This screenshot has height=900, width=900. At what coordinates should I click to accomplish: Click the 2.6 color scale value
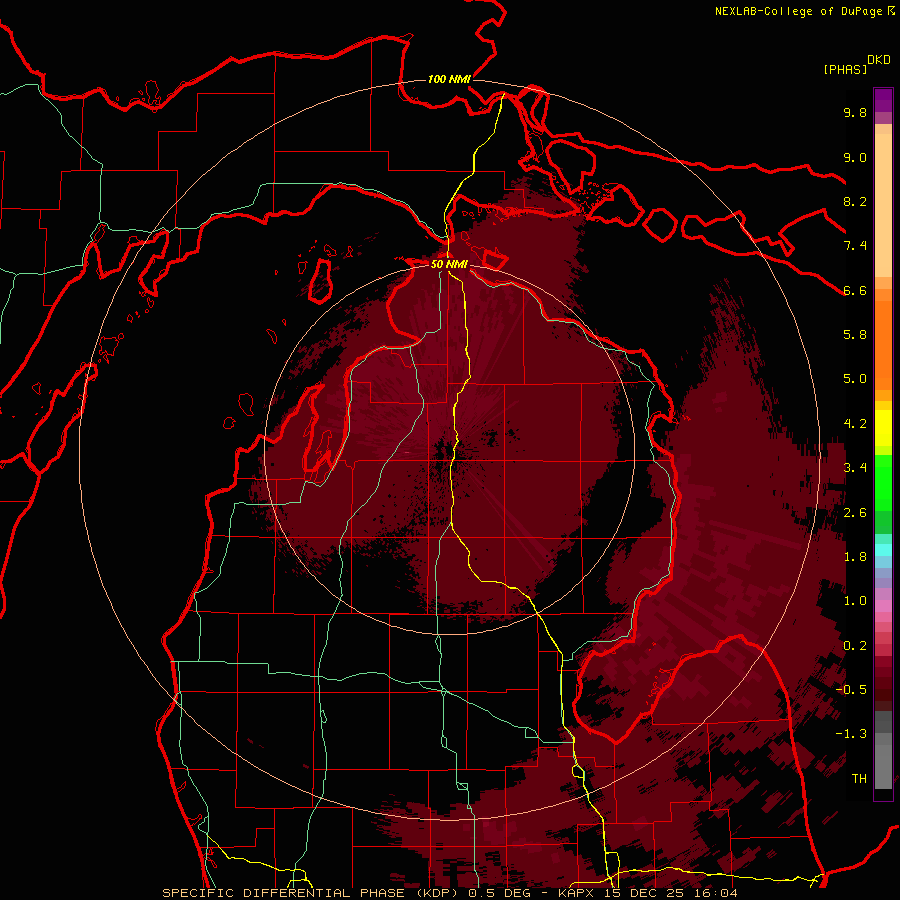click(x=855, y=513)
